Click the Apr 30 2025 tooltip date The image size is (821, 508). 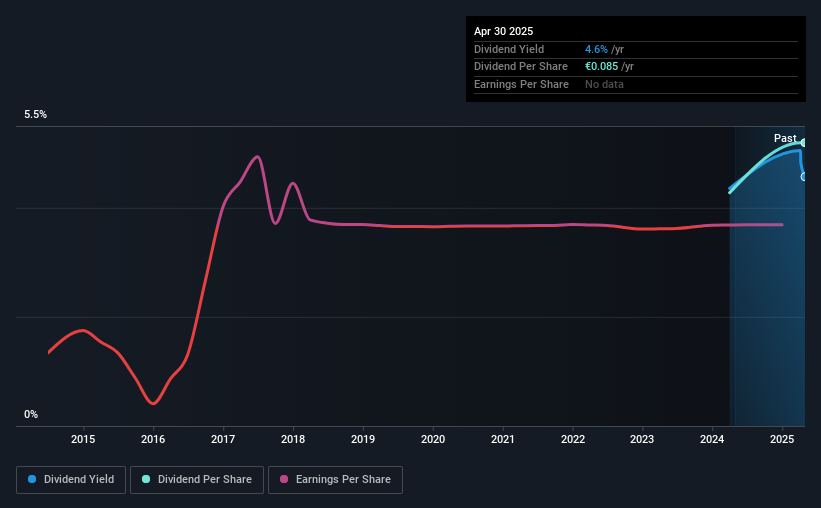pyautogui.click(x=503, y=31)
